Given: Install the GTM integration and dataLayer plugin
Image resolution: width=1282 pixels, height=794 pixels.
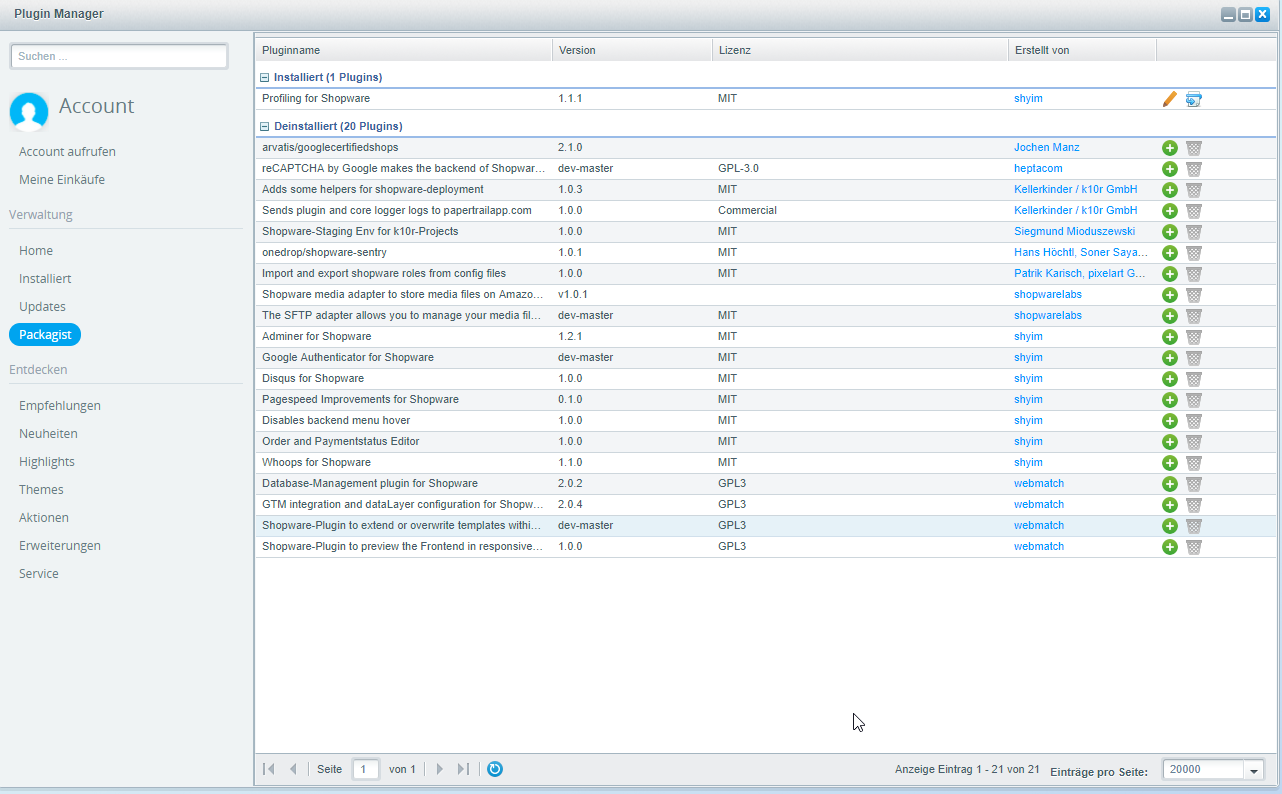Looking at the screenshot, I should tap(1170, 505).
